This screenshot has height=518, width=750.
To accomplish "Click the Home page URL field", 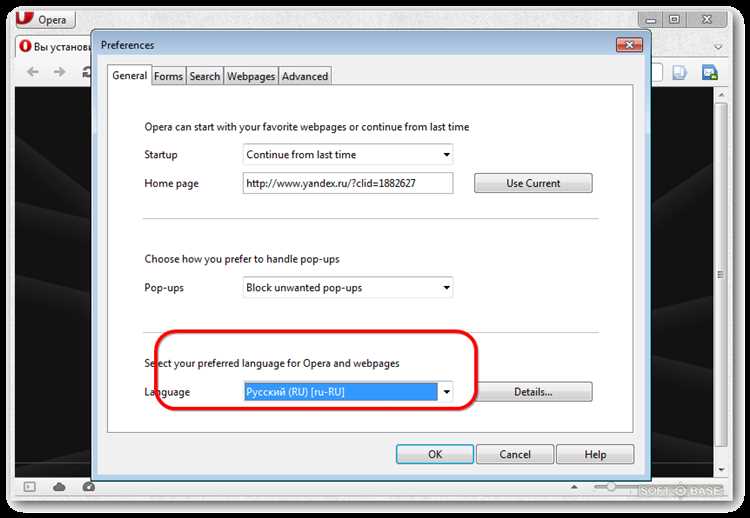I will [348, 183].
